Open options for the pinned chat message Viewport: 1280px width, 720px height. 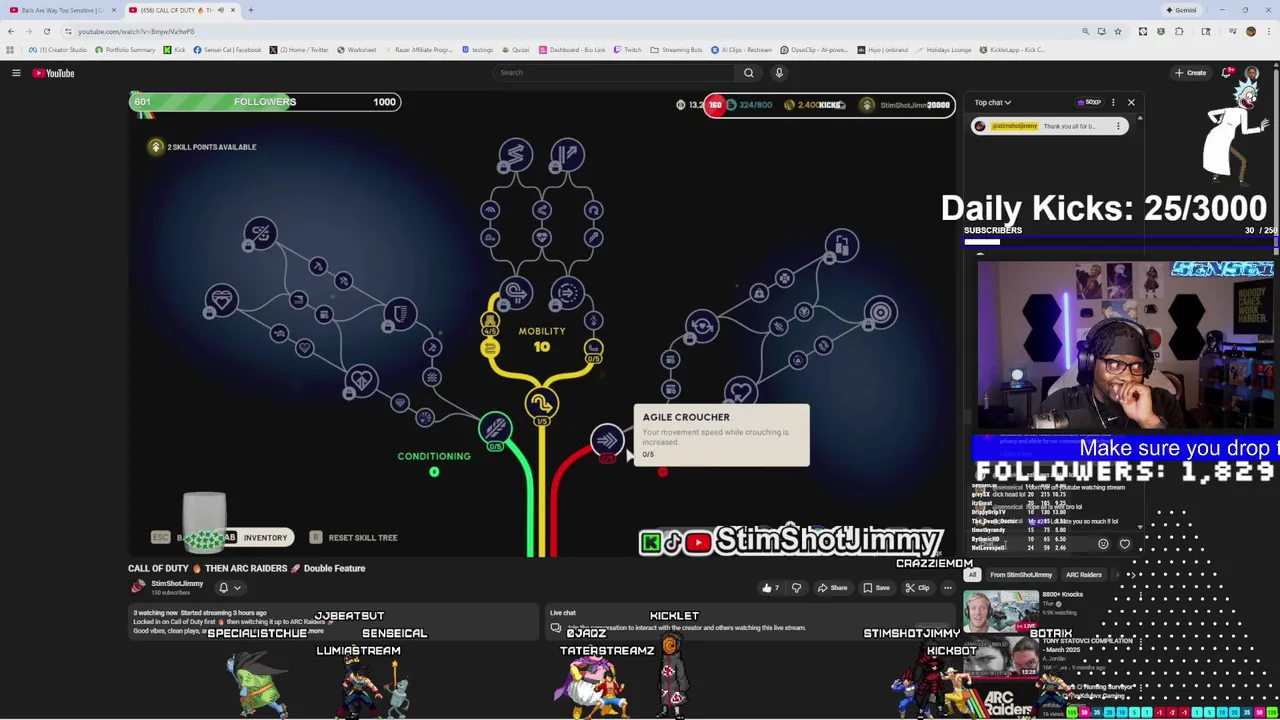(1118, 126)
